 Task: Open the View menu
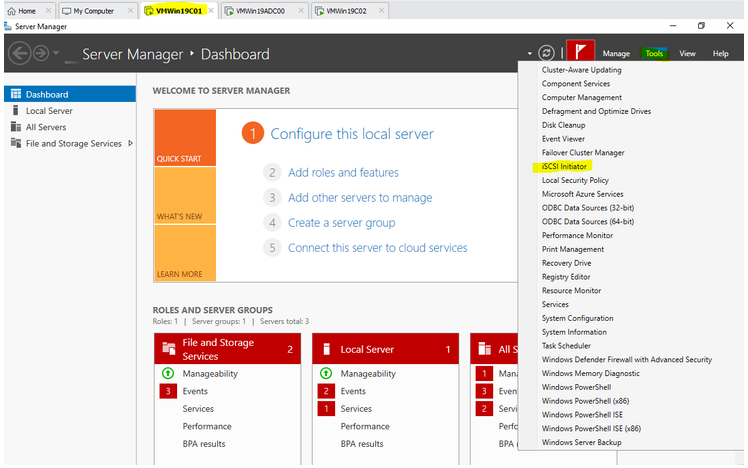[687, 54]
